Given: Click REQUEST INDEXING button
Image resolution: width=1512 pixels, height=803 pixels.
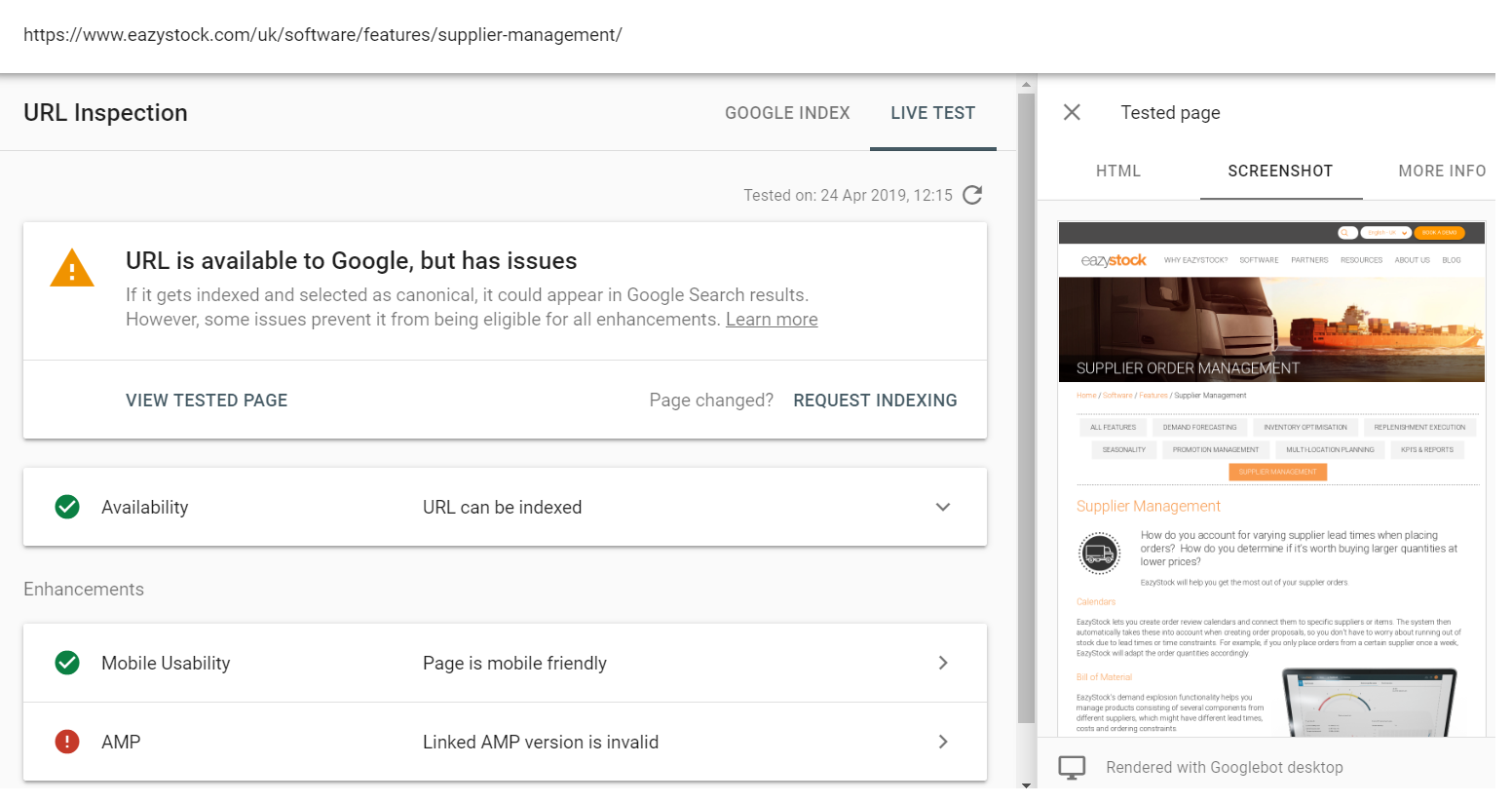Looking at the screenshot, I should [x=875, y=401].
